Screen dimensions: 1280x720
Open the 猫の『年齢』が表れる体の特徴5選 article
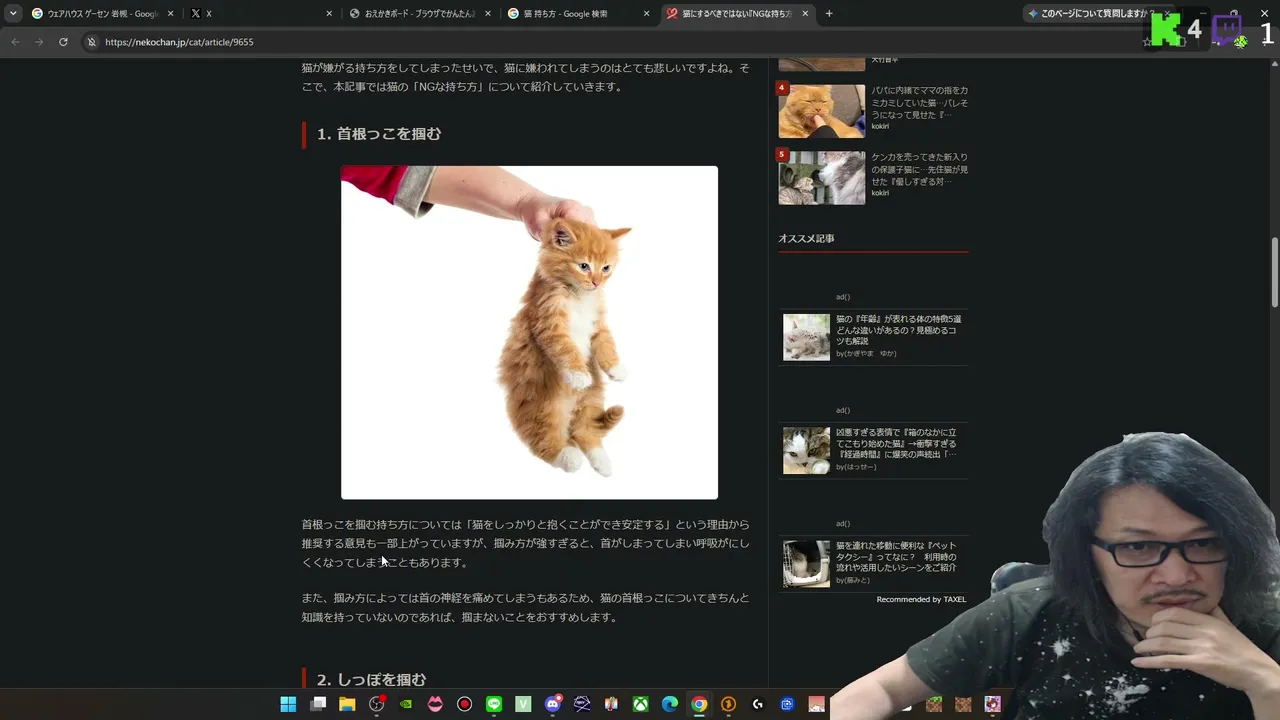(x=898, y=330)
